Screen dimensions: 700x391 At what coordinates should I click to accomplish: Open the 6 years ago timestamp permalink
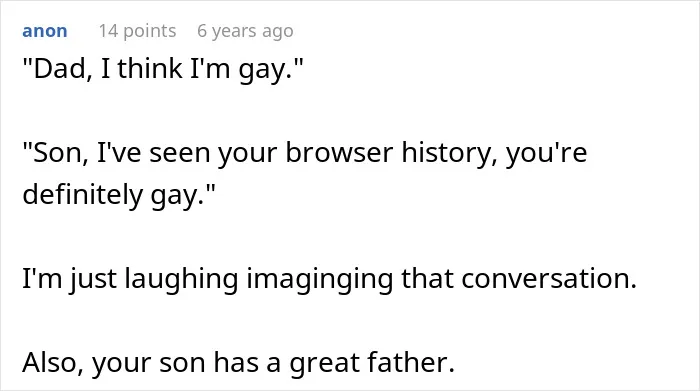click(246, 31)
